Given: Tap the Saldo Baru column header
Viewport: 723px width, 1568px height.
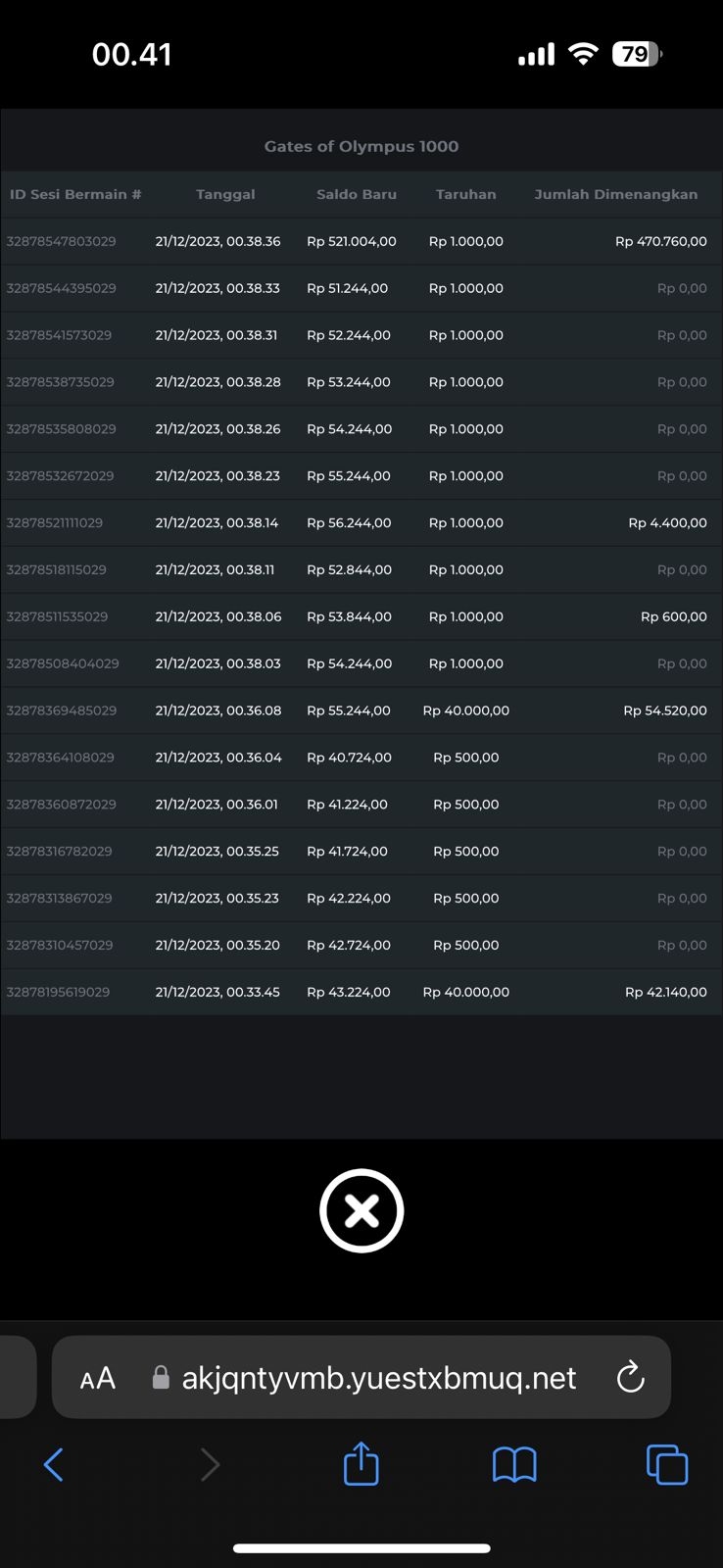Looking at the screenshot, I should click(x=357, y=194).
